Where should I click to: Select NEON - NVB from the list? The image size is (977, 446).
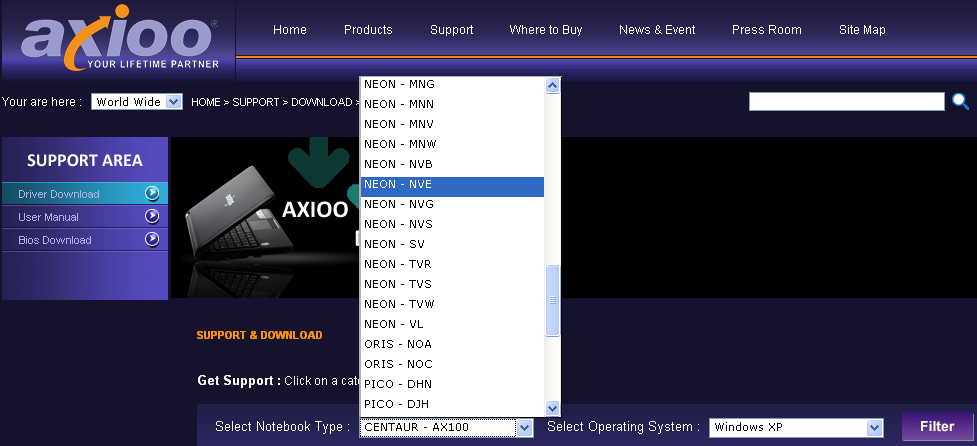pyautogui.click(x=452, y=164)
